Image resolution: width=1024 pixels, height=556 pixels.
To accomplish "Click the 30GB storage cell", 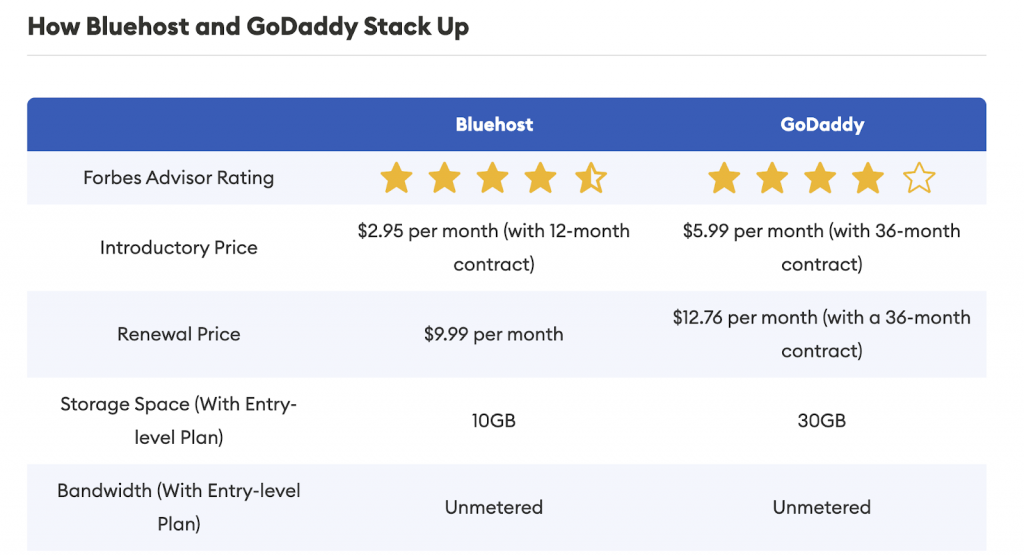I will coord(822,421).
